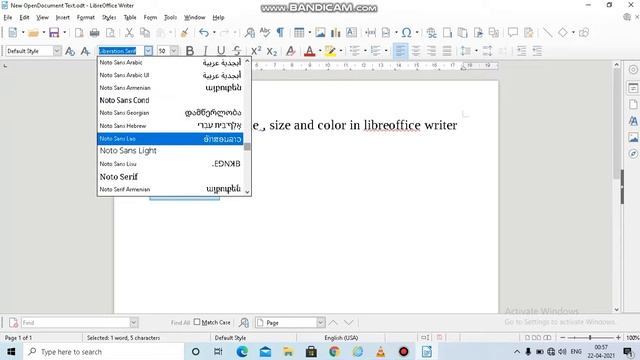This screenshot has height=360, width=640.
Task: Open the font size dropdown
Action: [x=174, y=51]
